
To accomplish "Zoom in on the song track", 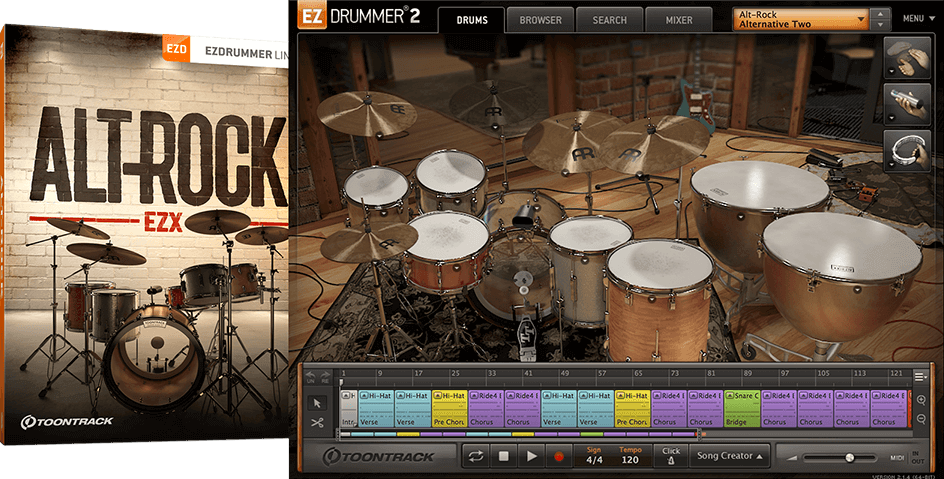I will tap(921, 400).
